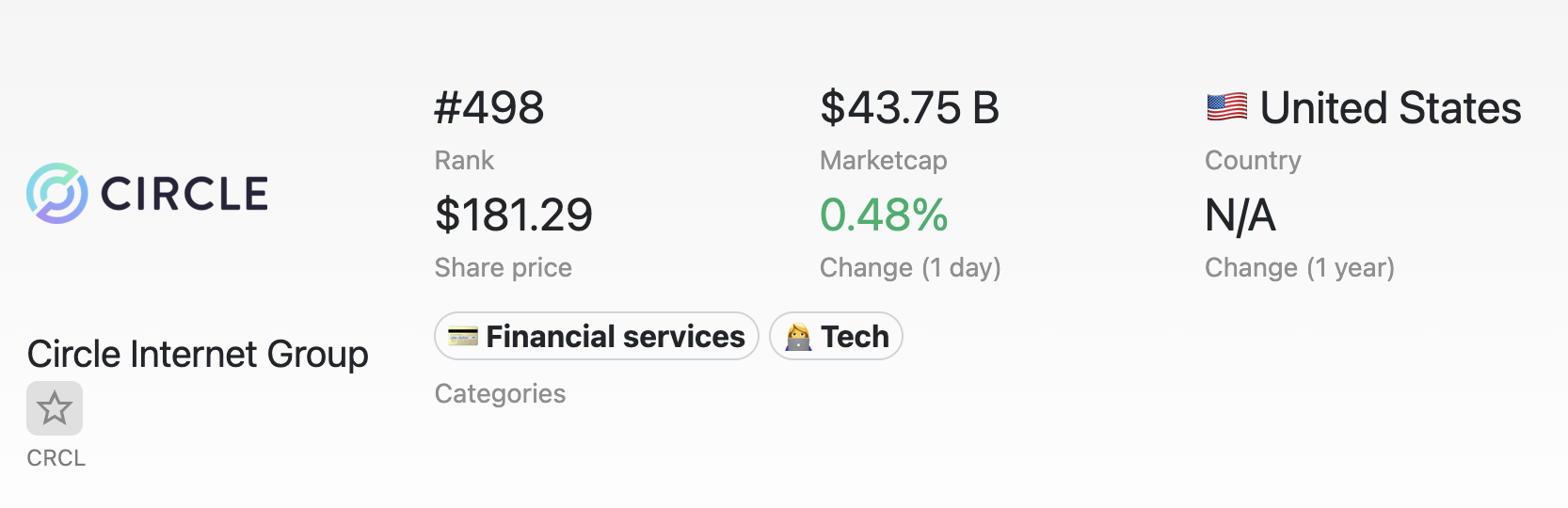
Task: Click the favorite star icon
Action: click(x=55, y=408)
